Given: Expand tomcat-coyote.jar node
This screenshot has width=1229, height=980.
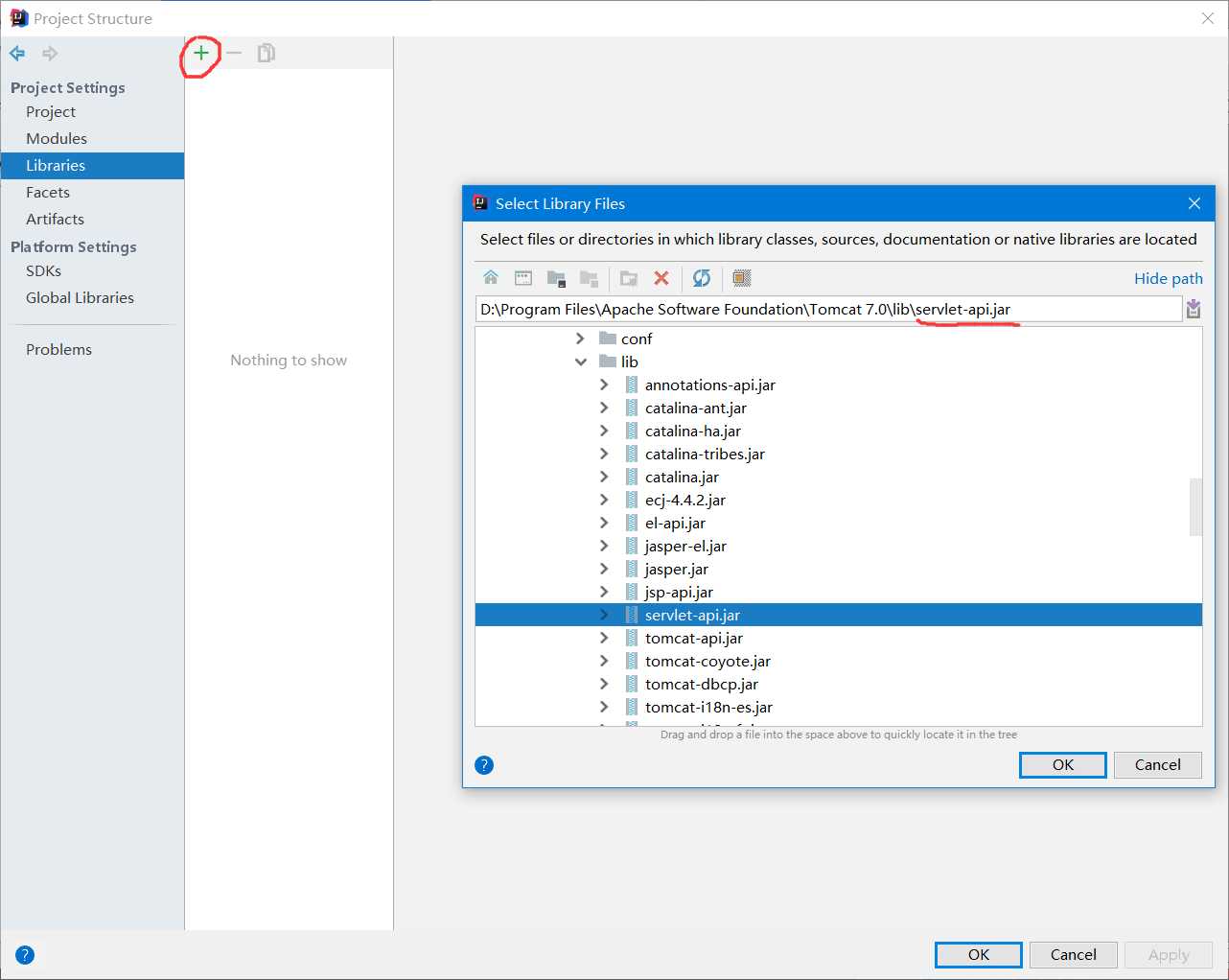Looking at the screenshot, I should (604, 661).
